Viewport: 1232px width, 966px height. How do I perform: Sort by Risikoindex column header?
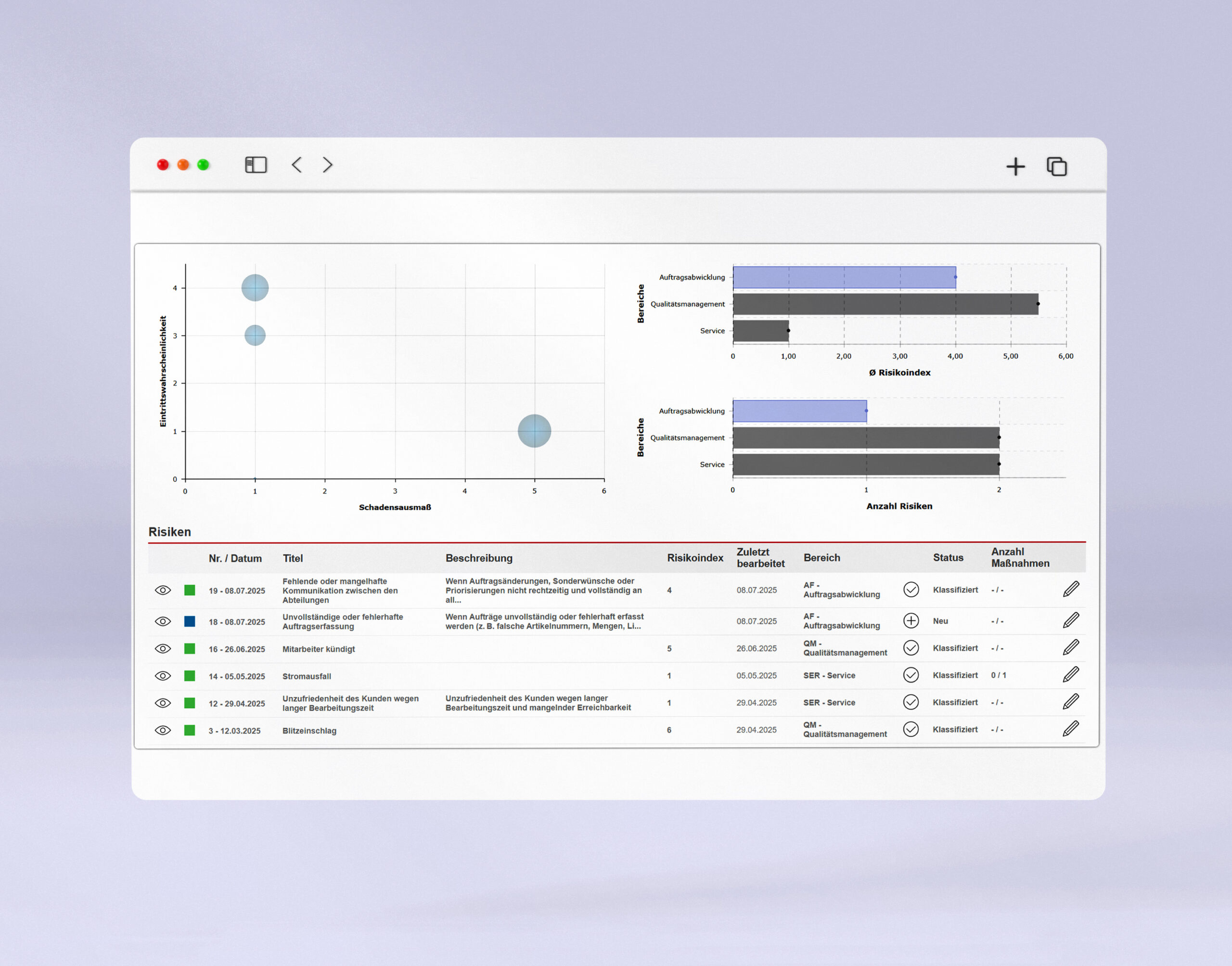pos(695,558)
